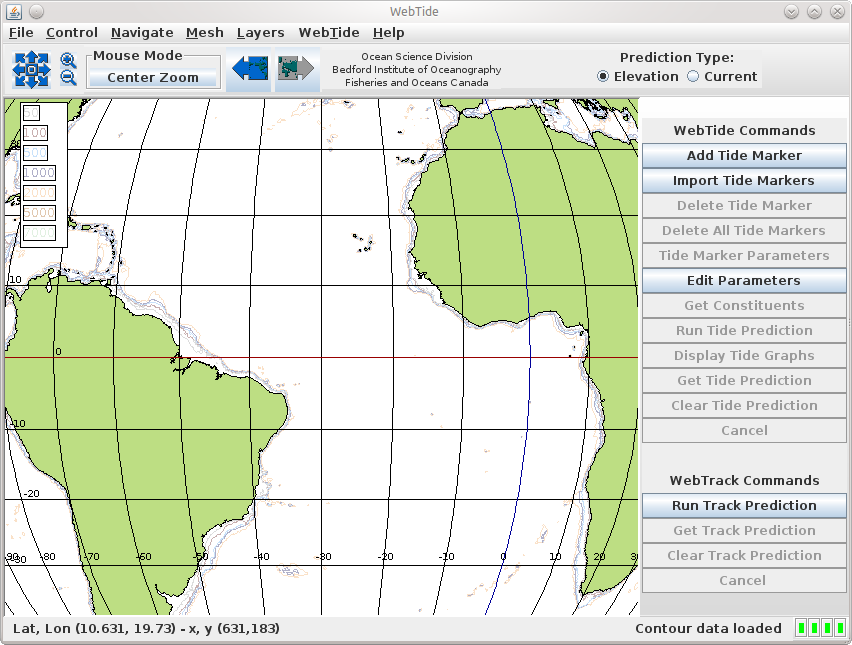Click the Add Tide Marker button

point(744,156)
